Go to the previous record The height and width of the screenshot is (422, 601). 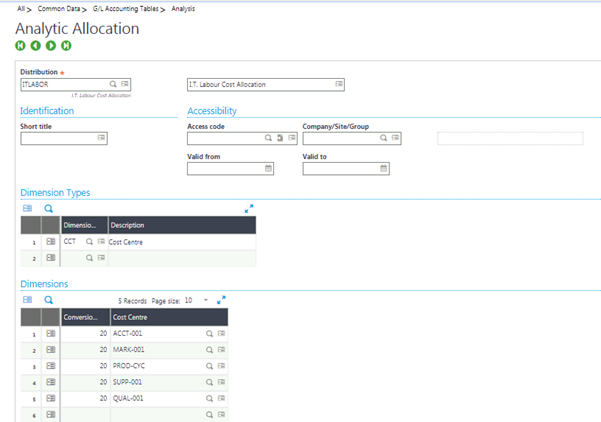35,46
